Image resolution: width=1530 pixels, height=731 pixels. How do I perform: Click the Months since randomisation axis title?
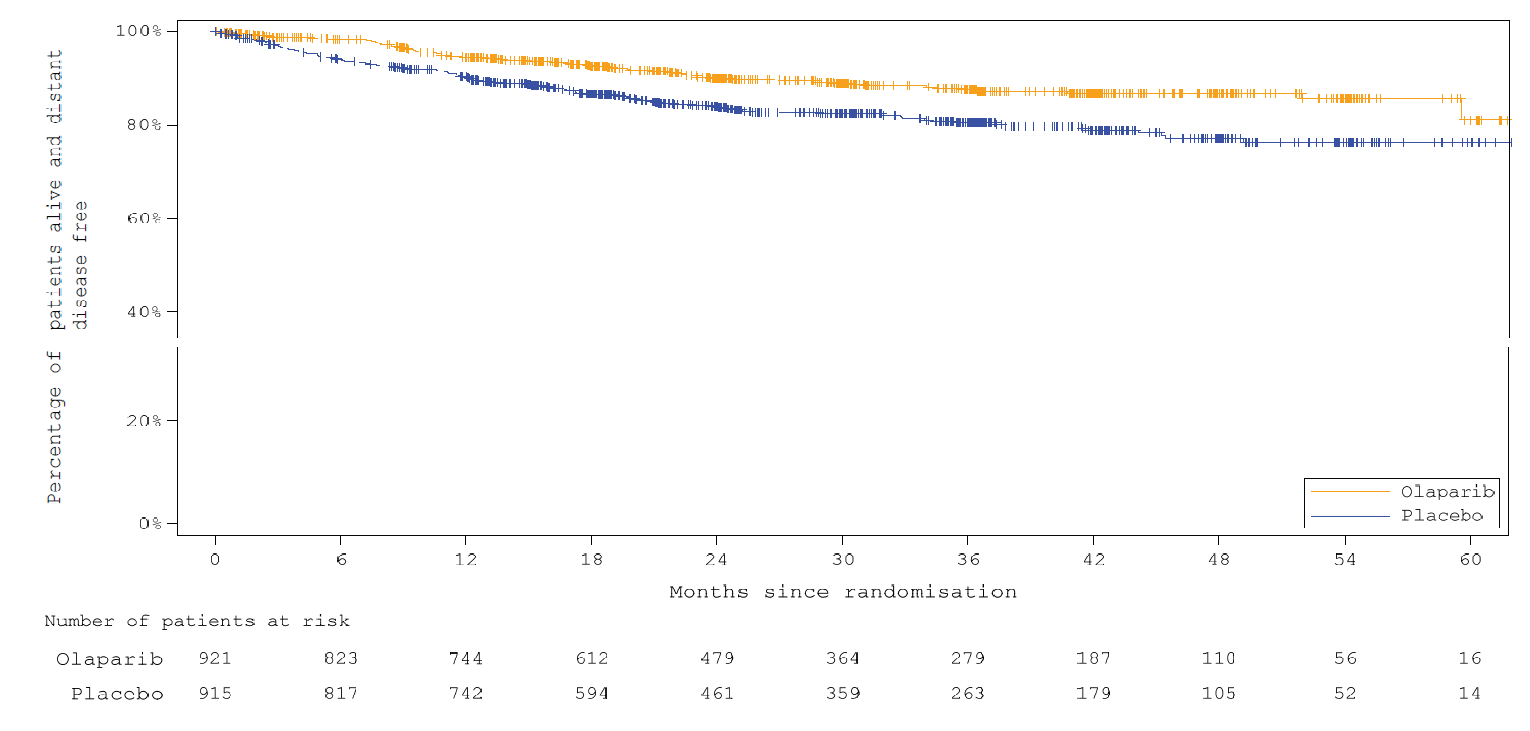pos(843,592)
